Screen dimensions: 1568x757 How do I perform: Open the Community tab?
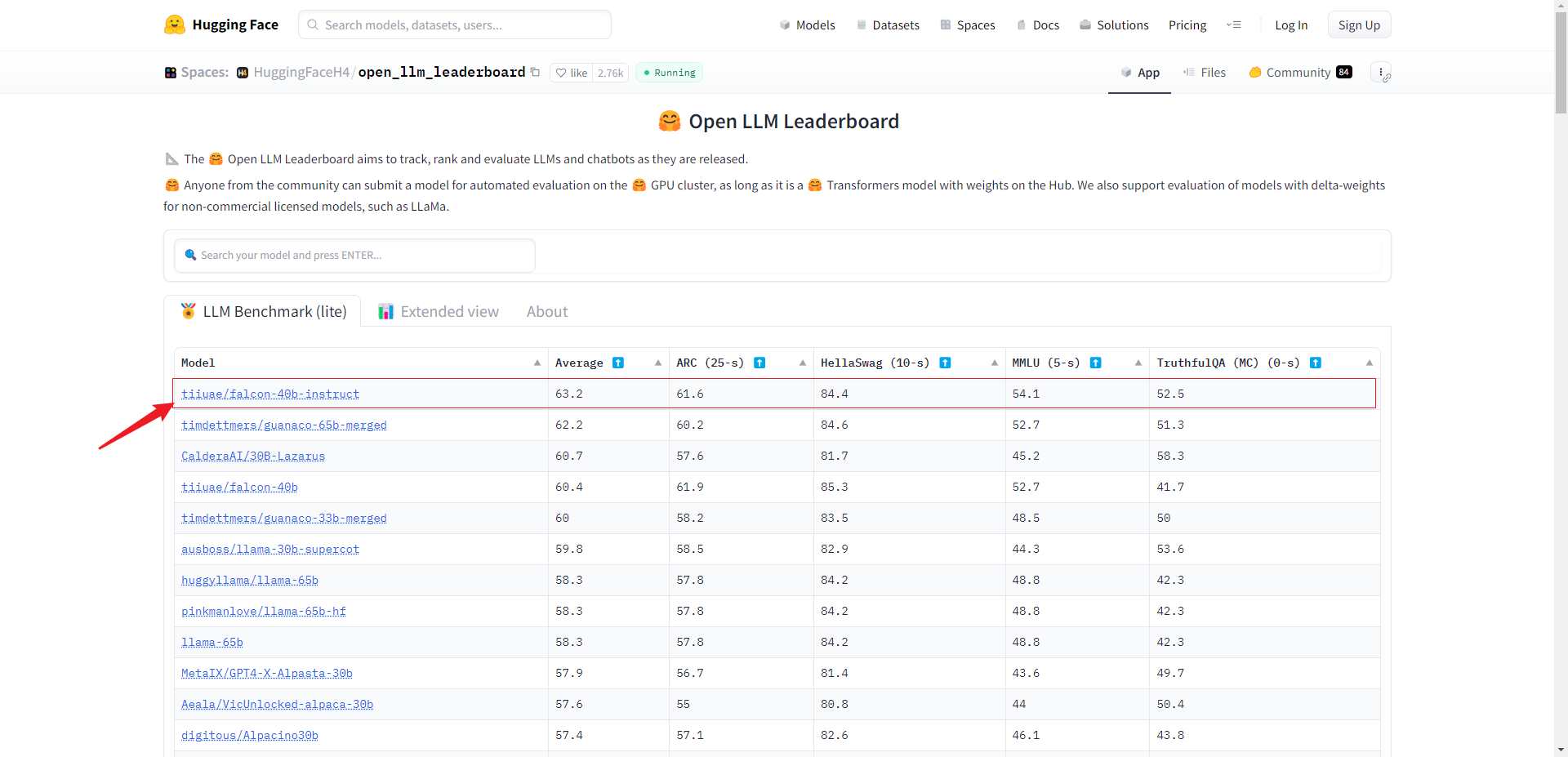click(1300, 73)
